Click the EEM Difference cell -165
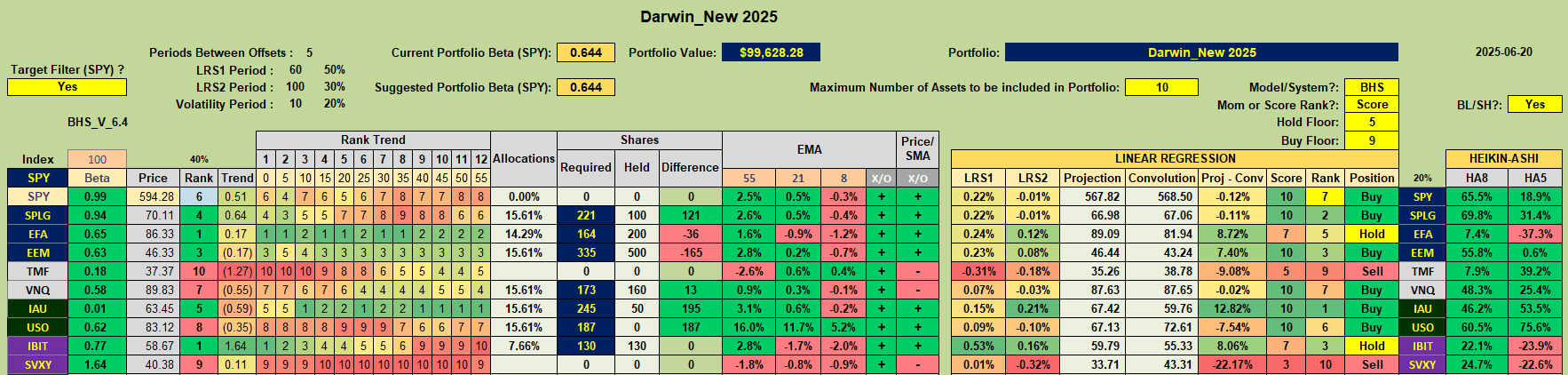Image resolution: width=1568 pixels, height=375 pixels. point(690,252)
